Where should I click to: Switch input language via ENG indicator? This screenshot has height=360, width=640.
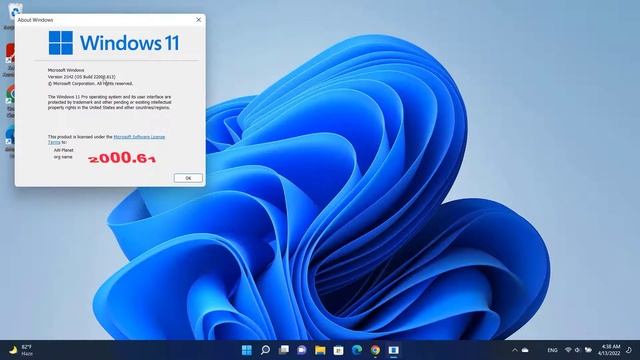coord(552,350)
